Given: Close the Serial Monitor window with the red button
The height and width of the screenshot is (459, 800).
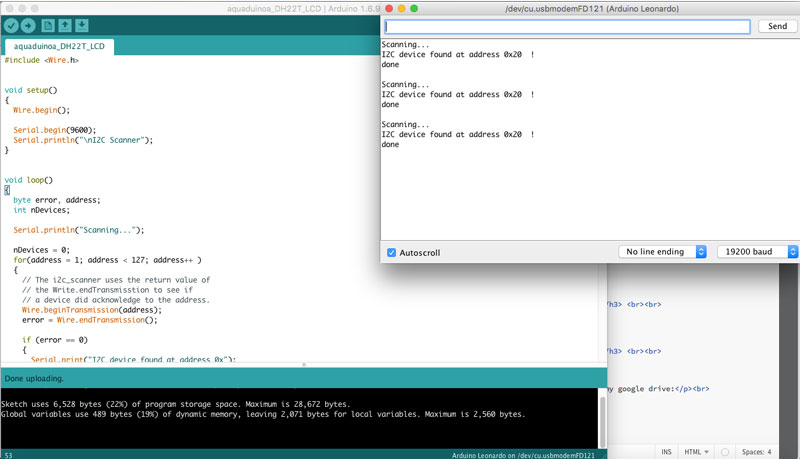Looking at the screenshot, I should click(x=389, y=9).
